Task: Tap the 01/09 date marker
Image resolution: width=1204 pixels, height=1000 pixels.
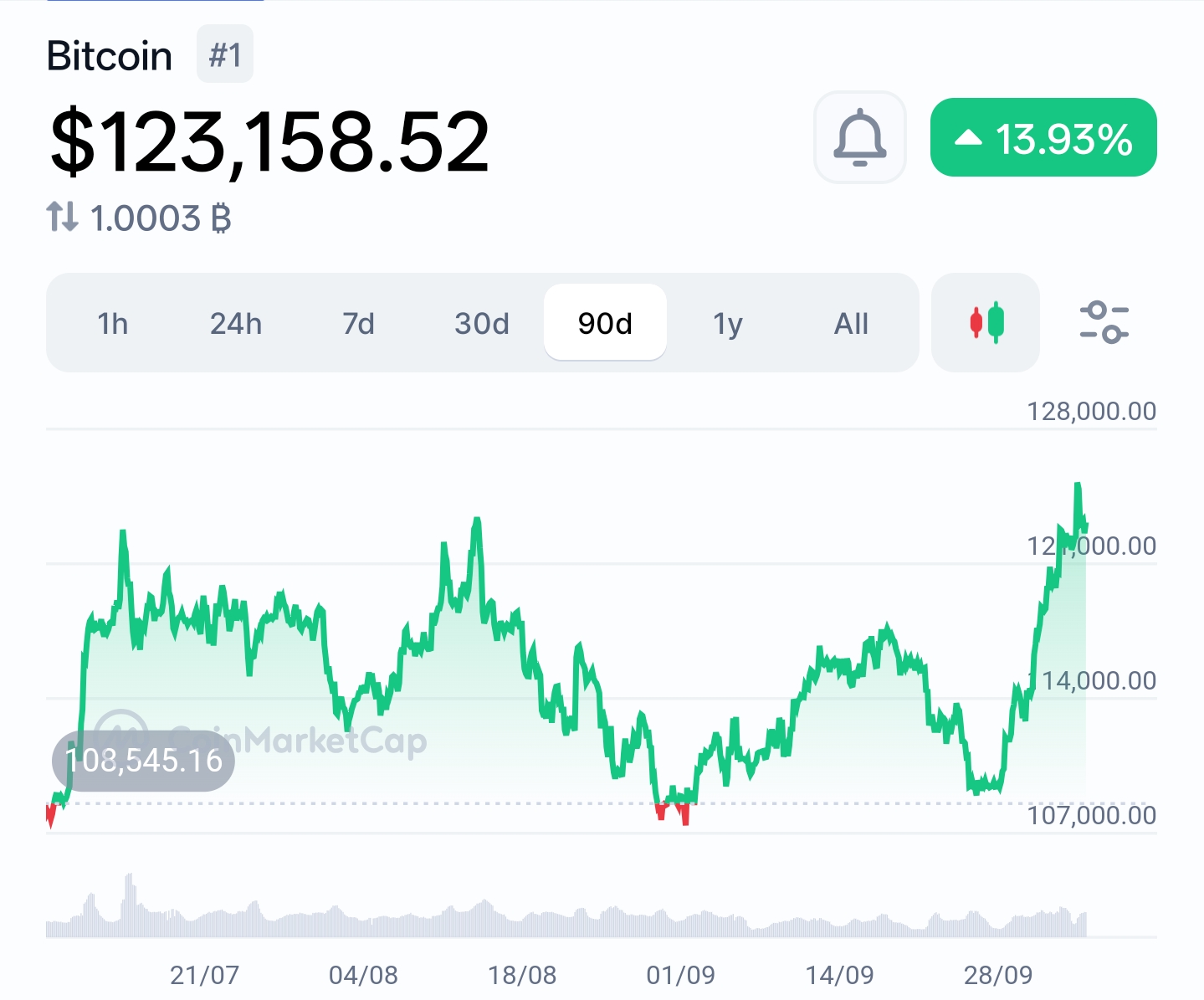Action: click(x=680, y=974)
